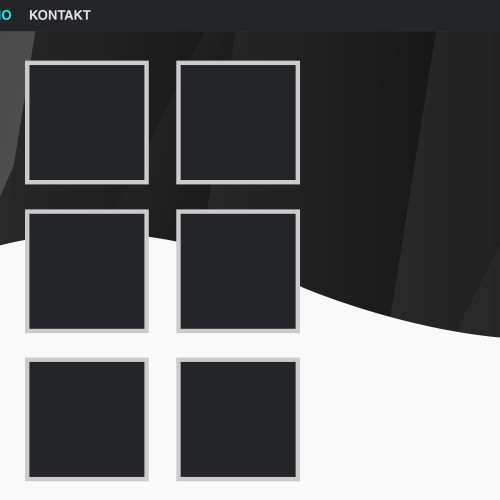
Task: Open the bottom-left portfolio tile
Action: pyautogui.click(x=87, y=419)
